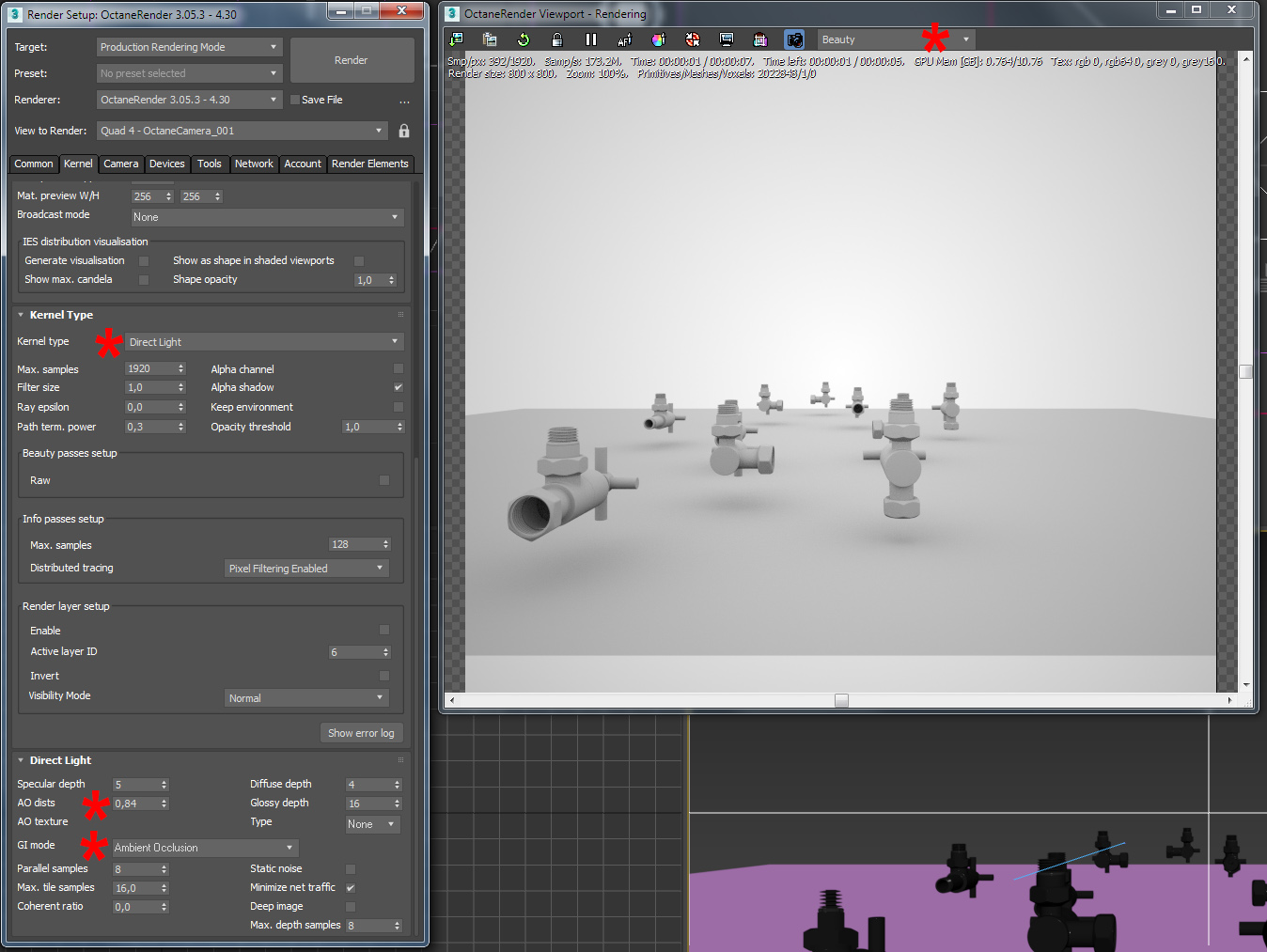The width and height of the screenshot is (1267, 952).
Task: Switch to the Tools tab
Action: (210, 164)
